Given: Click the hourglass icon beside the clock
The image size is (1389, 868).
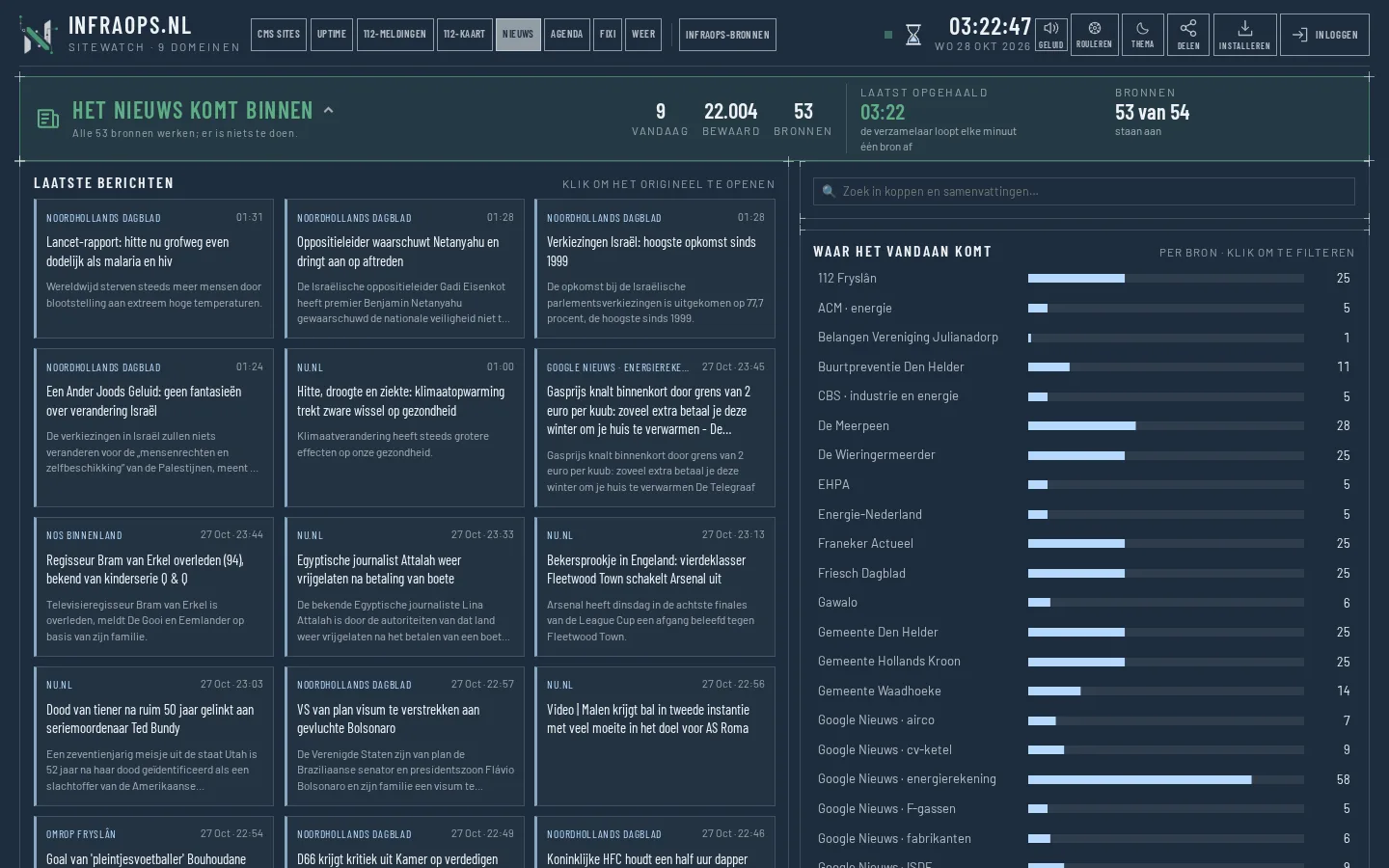Looking at the screenshot, I should (913, 35).
